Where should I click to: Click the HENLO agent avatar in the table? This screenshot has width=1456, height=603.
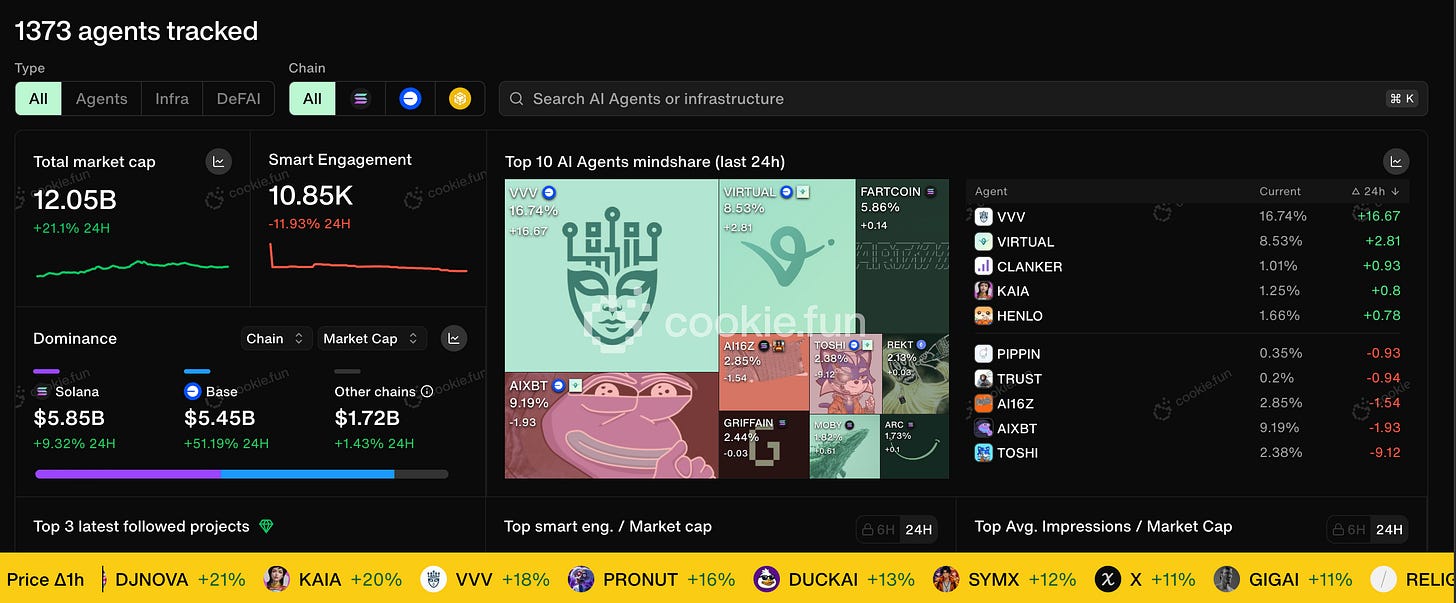983,316
